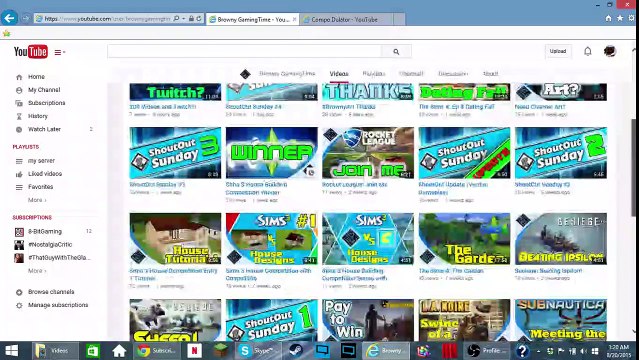The height and width of the screenshot is (360, 639).
Task: Click the add-to-favorites-bar star icon
Action: point(6,33)
